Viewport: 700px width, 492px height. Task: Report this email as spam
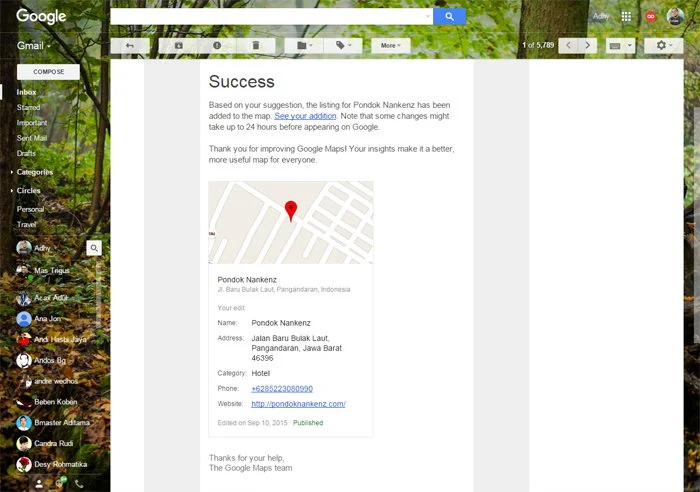(x=217, y=46)
